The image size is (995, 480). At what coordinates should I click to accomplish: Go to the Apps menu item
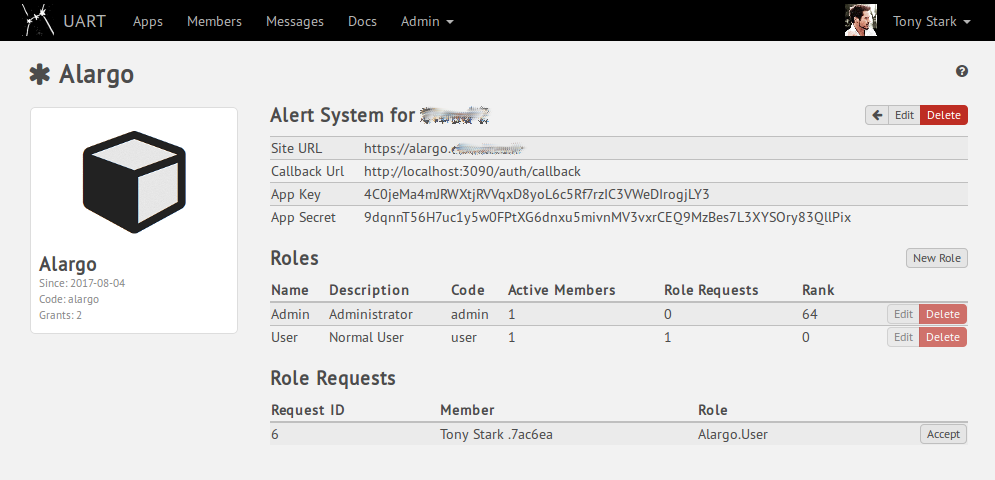(147, 21)
